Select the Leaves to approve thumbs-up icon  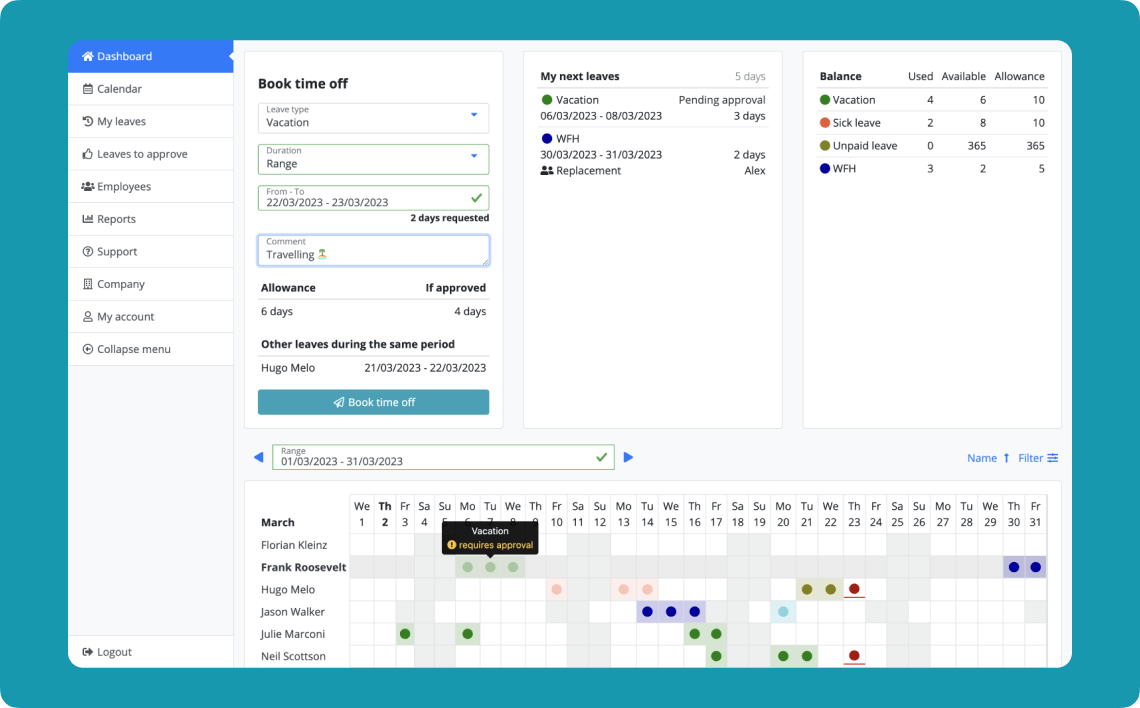point(88,153)
